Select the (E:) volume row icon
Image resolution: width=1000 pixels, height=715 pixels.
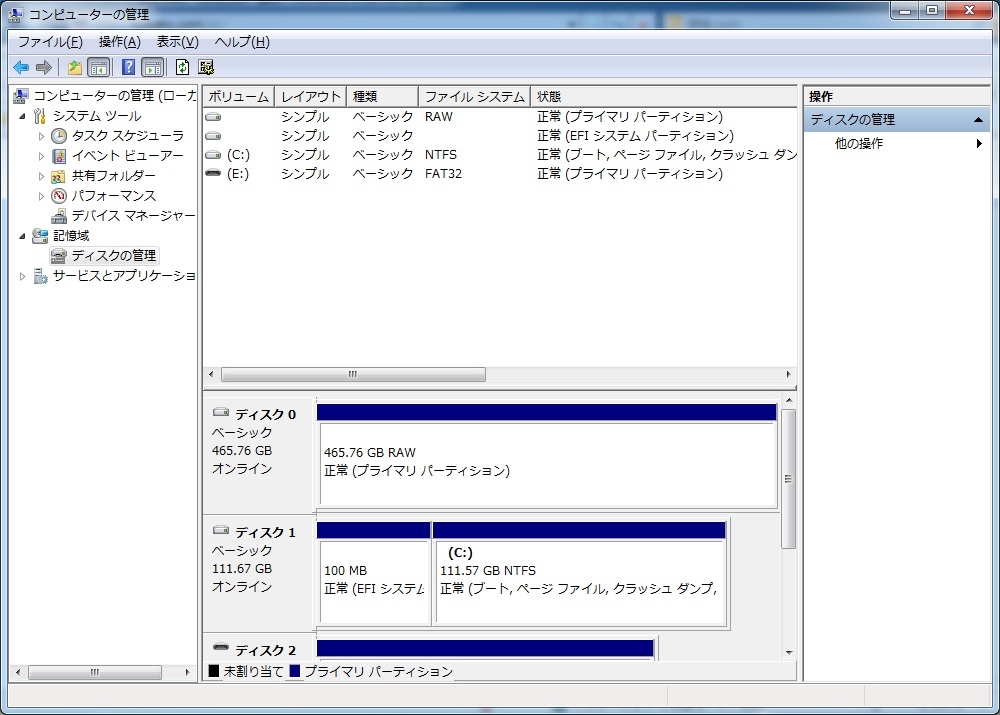pos(213,174)
